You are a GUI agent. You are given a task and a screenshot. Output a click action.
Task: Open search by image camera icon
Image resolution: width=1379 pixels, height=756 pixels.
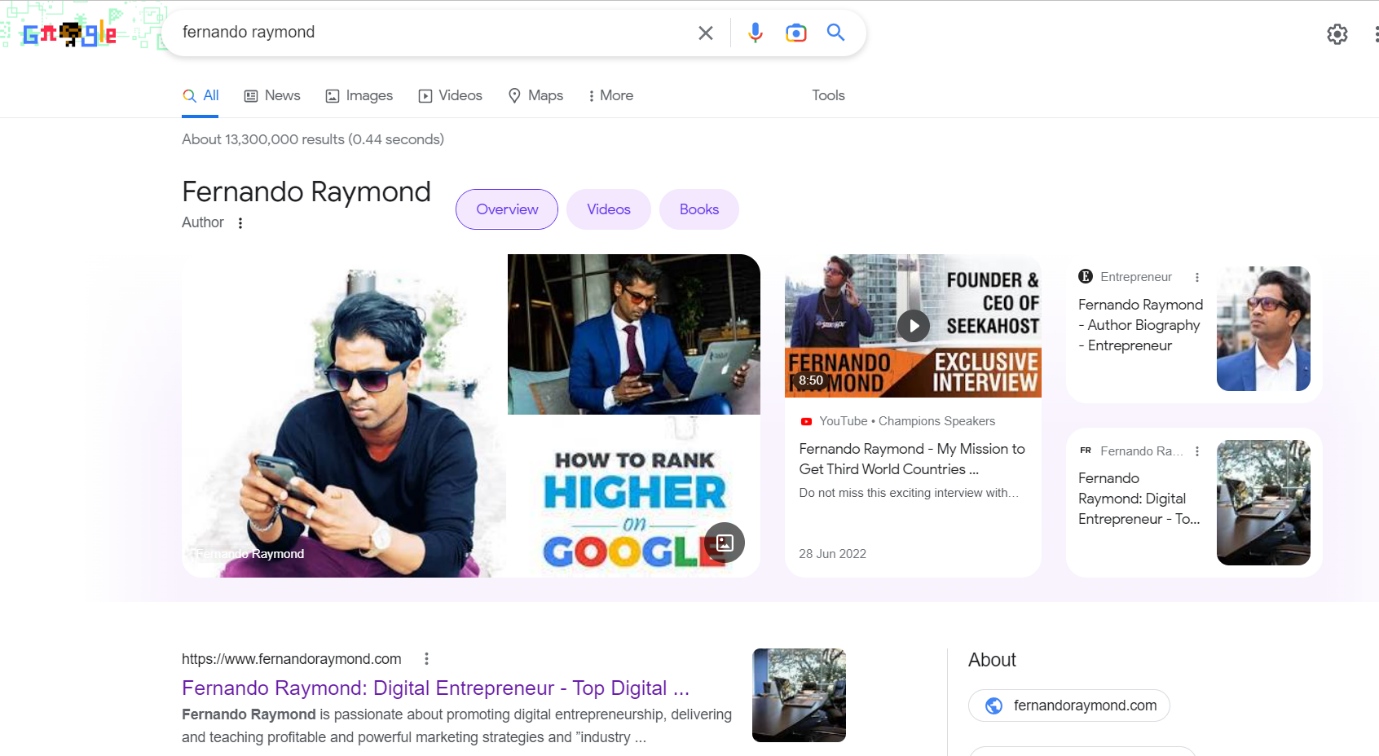click(x=796, y=33)
